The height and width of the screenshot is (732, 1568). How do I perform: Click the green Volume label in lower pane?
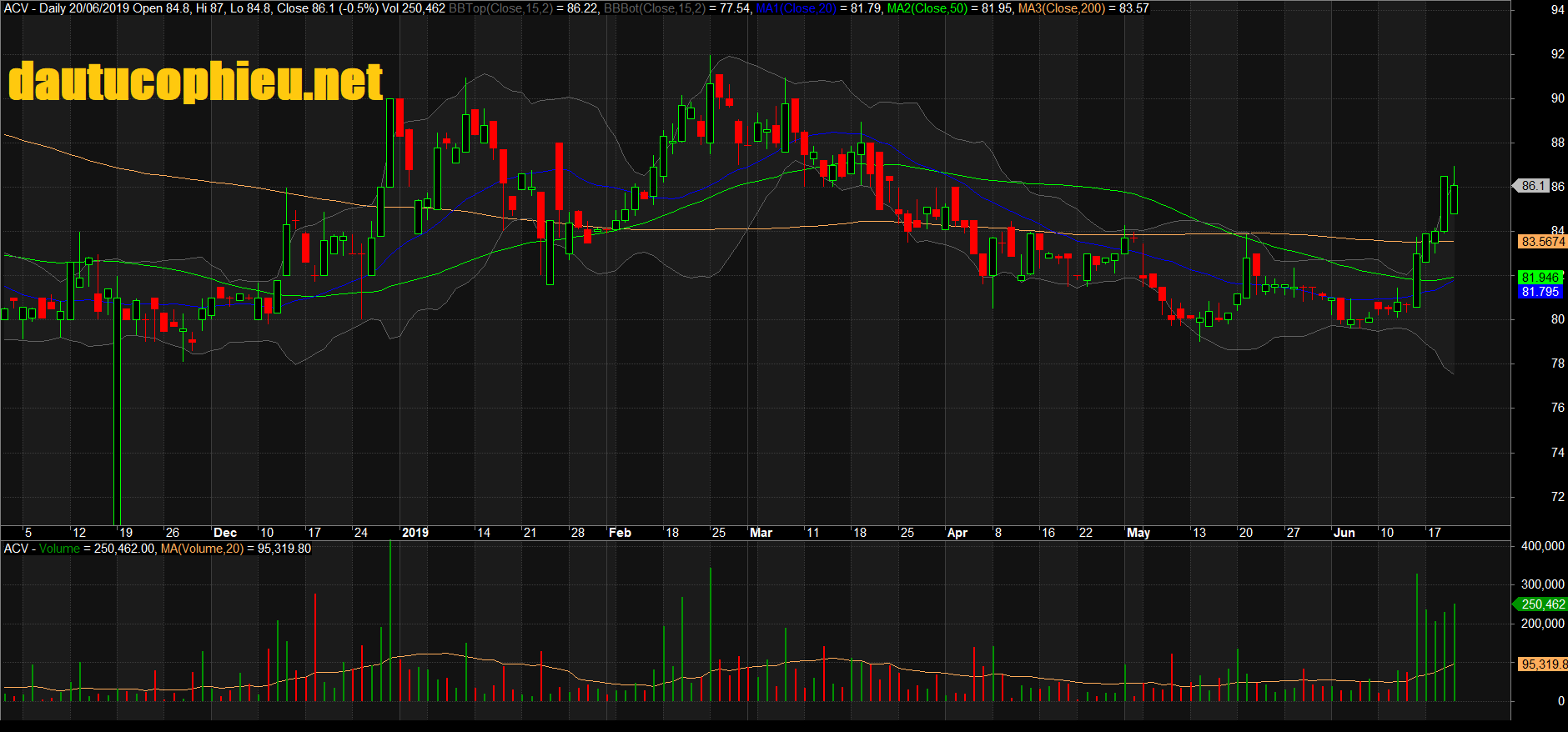pyautogui.click(x=59, y=549)
